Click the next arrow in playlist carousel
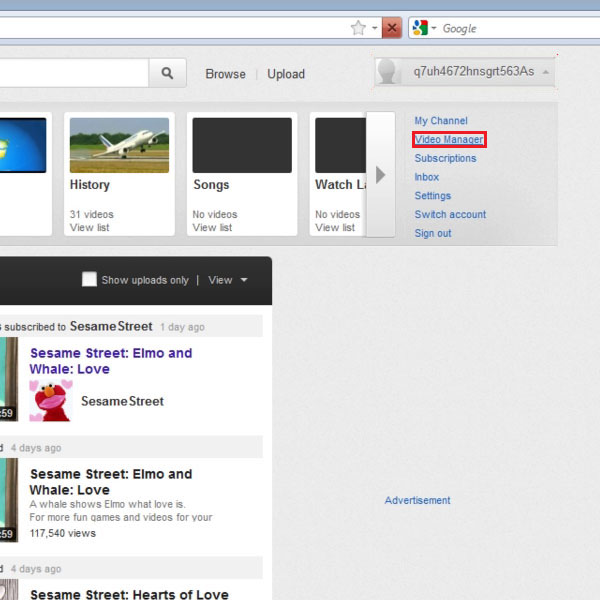 coord(380,175)
